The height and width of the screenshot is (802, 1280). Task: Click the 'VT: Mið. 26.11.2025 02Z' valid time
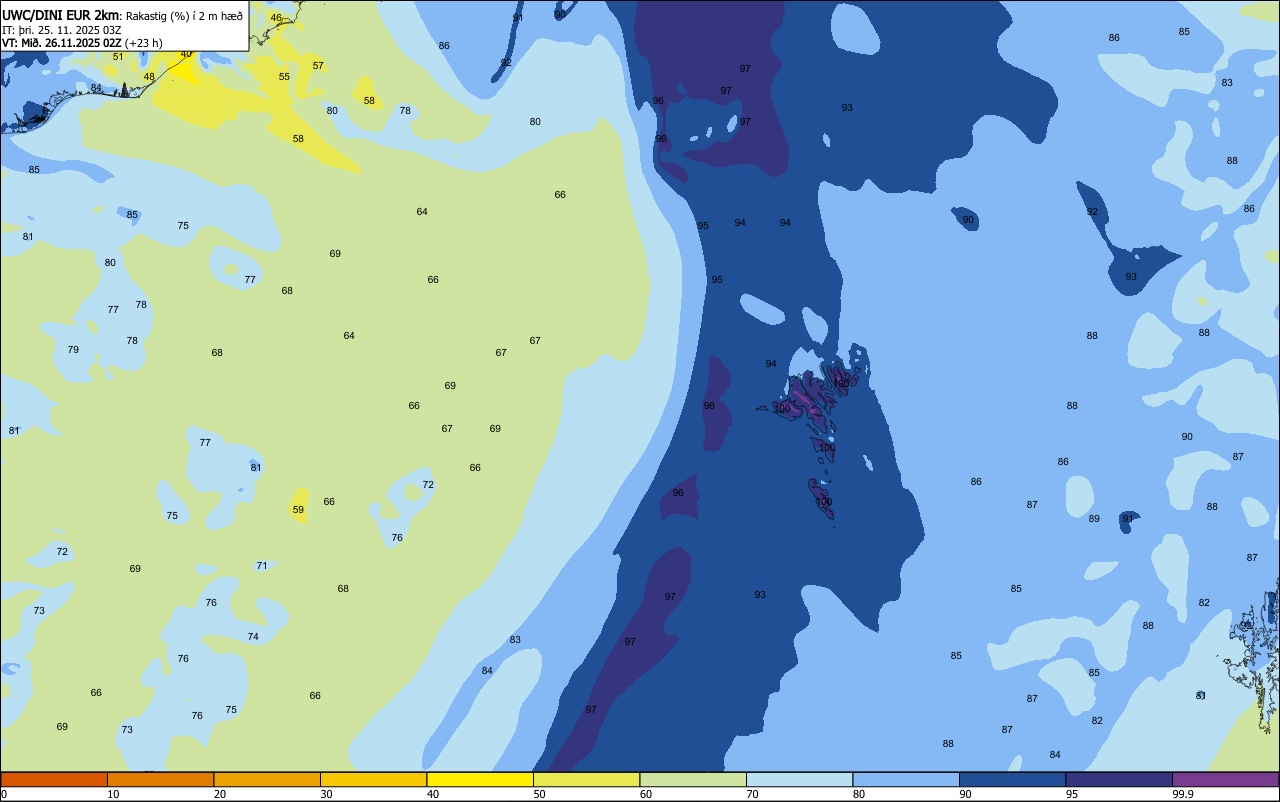point(62,43)
